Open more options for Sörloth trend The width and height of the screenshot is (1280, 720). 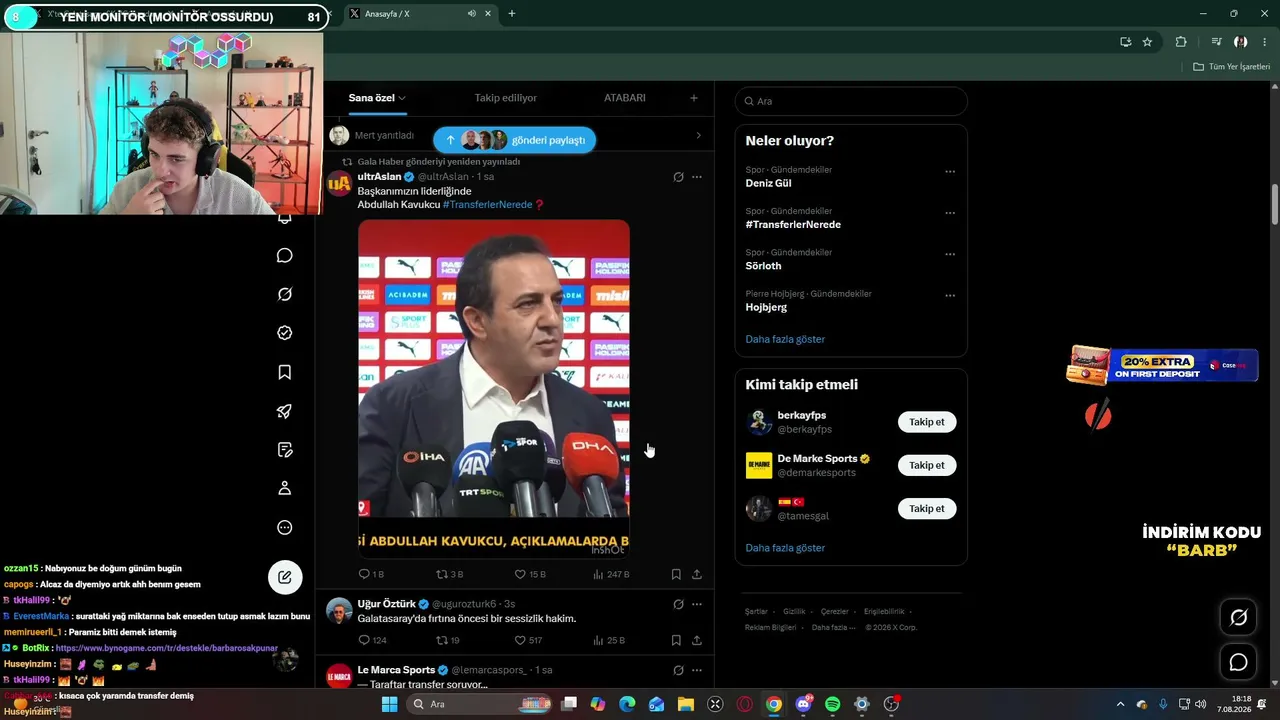(x=950, y=254)
